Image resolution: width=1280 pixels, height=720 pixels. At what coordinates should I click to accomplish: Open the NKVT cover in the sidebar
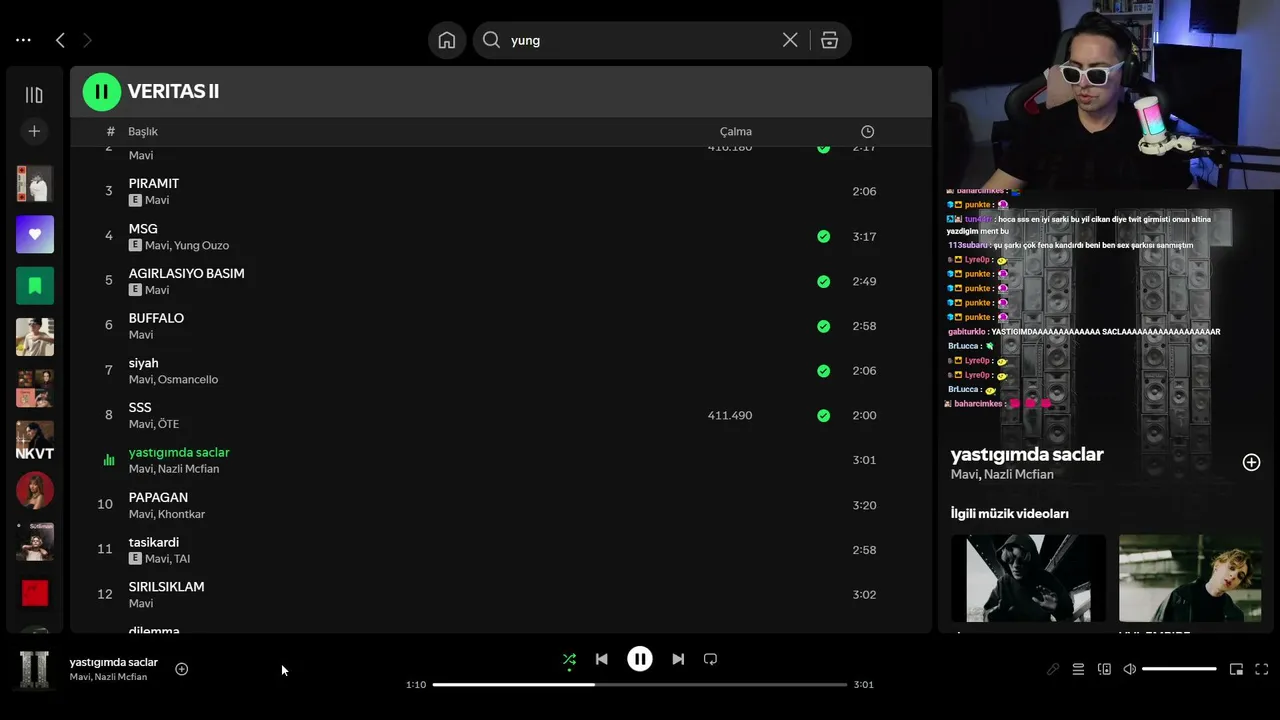coord(35,440)
